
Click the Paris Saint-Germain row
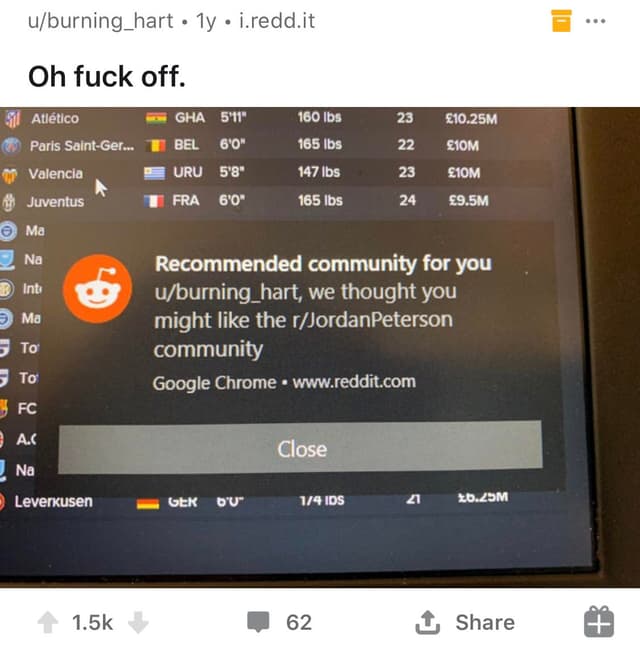point(275,145)
